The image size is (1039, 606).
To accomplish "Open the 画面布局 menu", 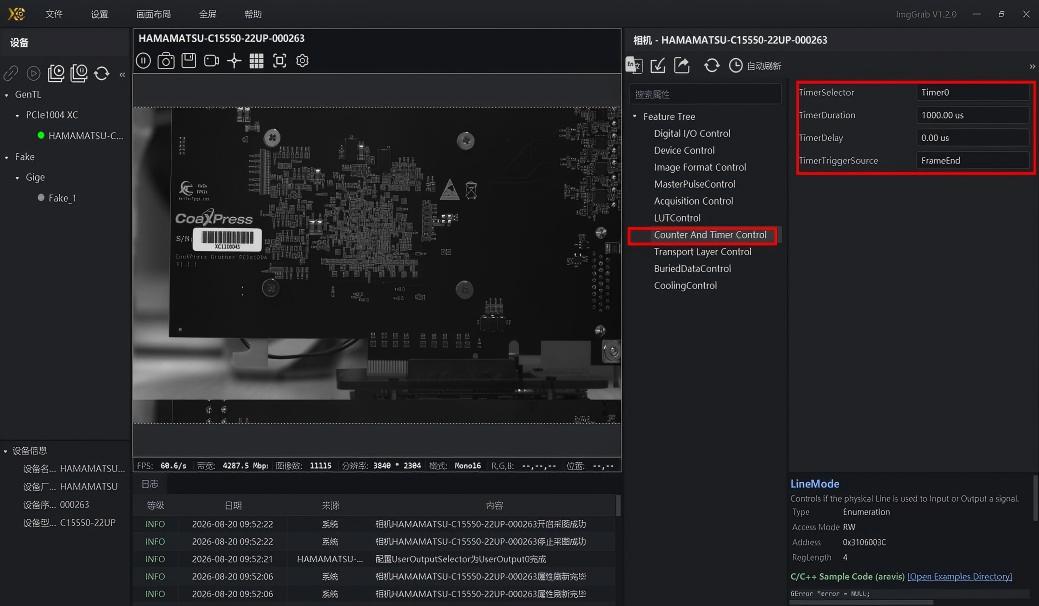I will [153, 14].
